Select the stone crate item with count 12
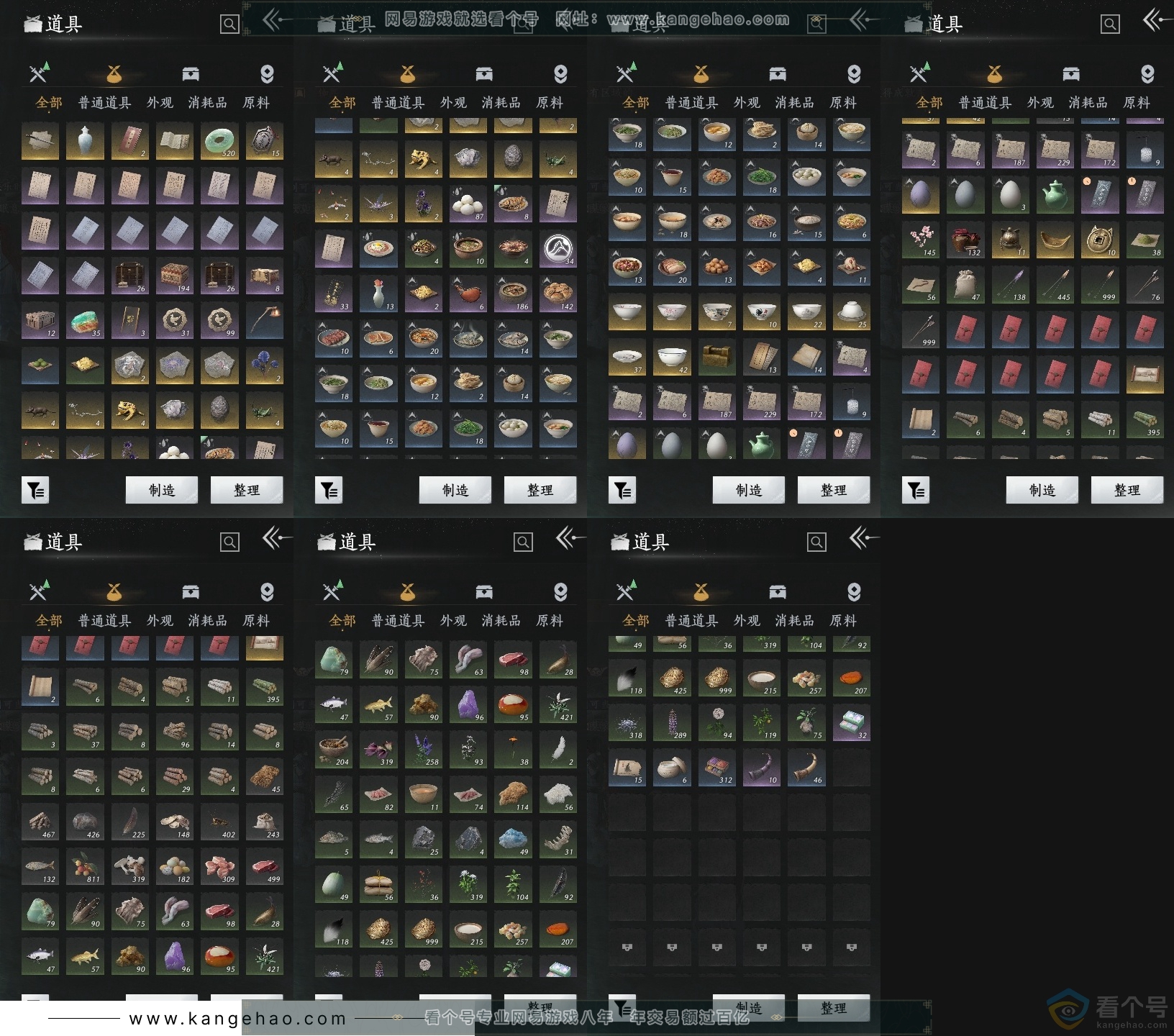1174x1036 pixels. (x=40, y=321)
